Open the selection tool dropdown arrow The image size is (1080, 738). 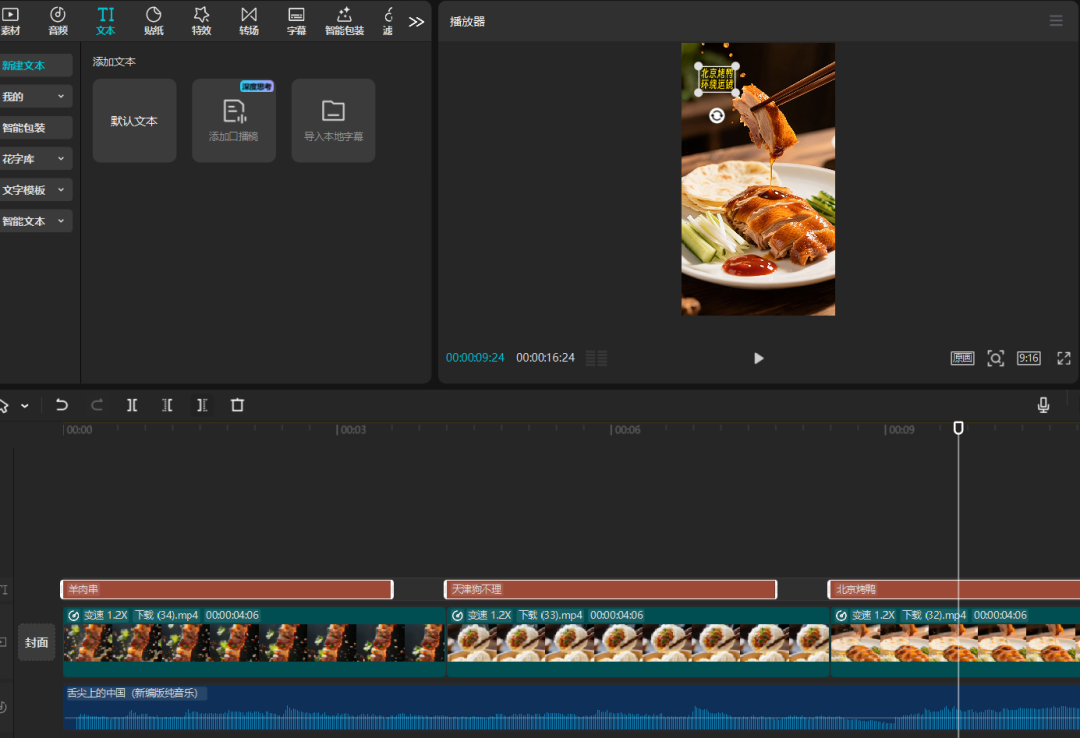pyautogui.click(x=27, y=405)
